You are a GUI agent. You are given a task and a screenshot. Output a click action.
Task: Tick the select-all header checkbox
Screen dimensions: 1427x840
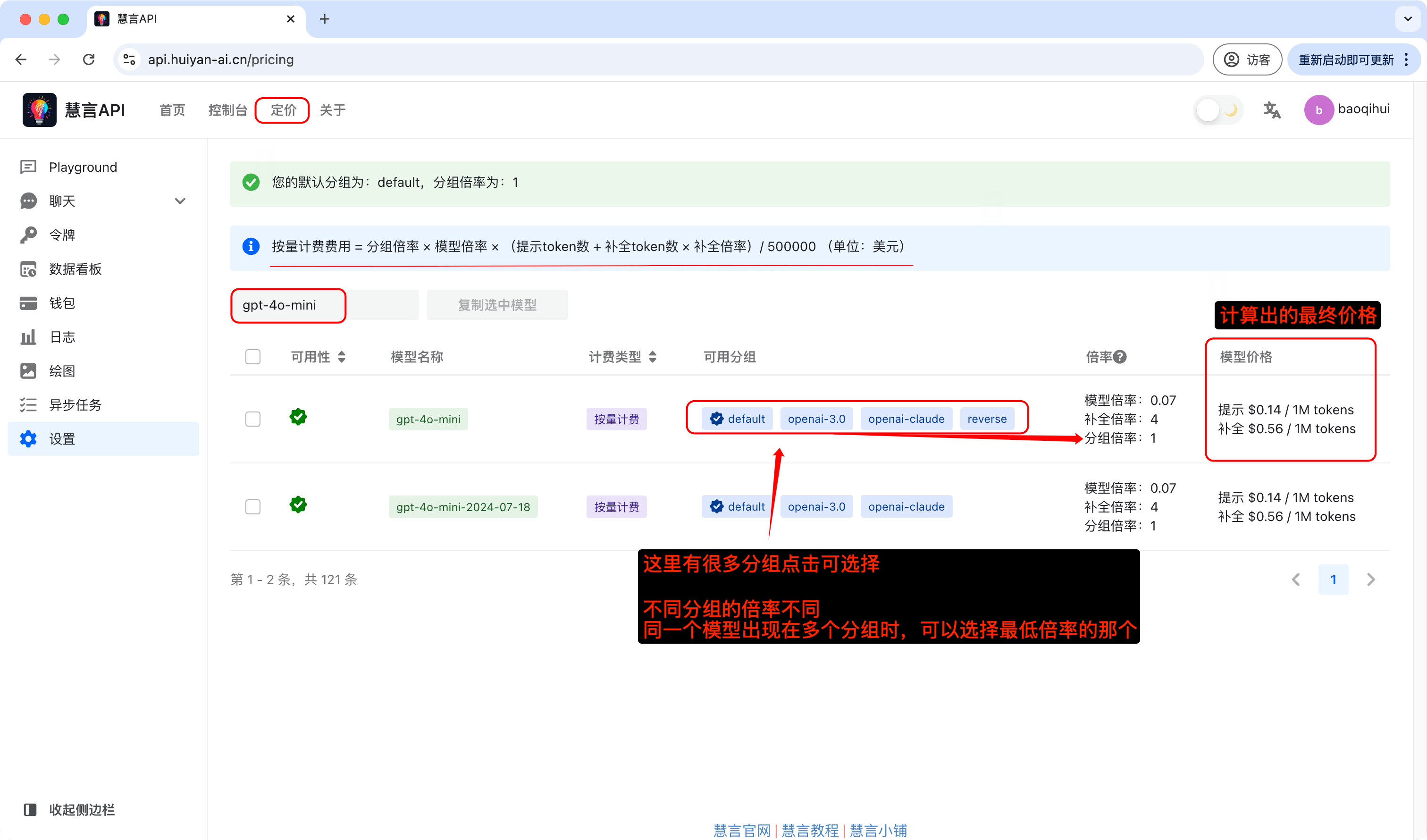click(252, 357)
